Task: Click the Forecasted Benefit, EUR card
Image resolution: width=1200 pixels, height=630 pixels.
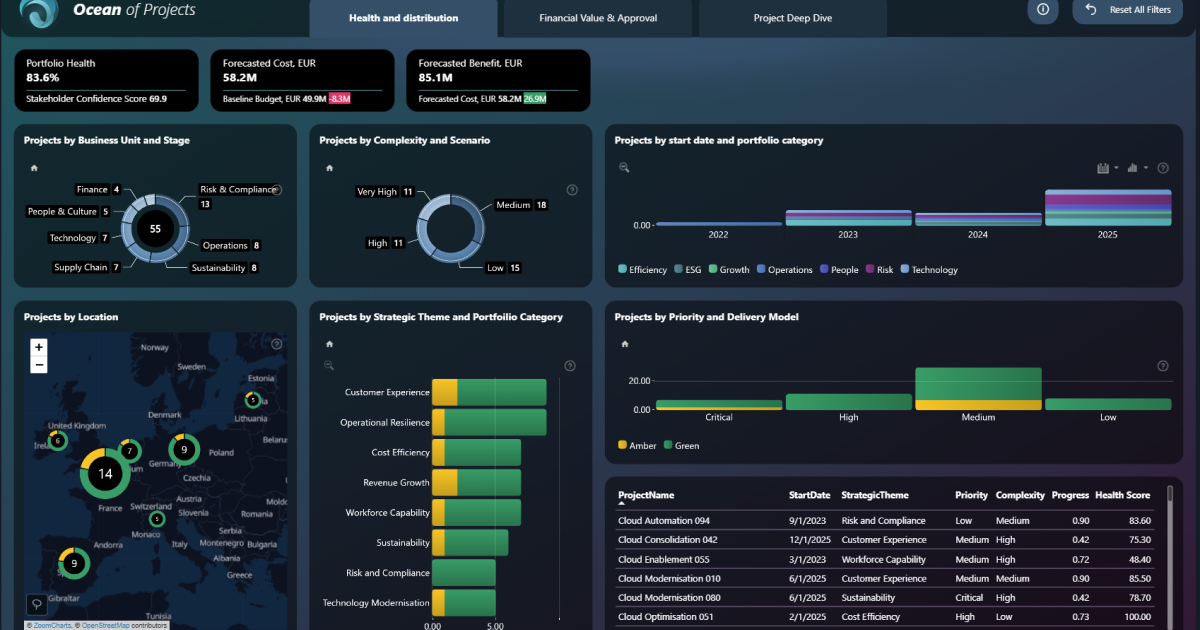Action: point(499,81)
